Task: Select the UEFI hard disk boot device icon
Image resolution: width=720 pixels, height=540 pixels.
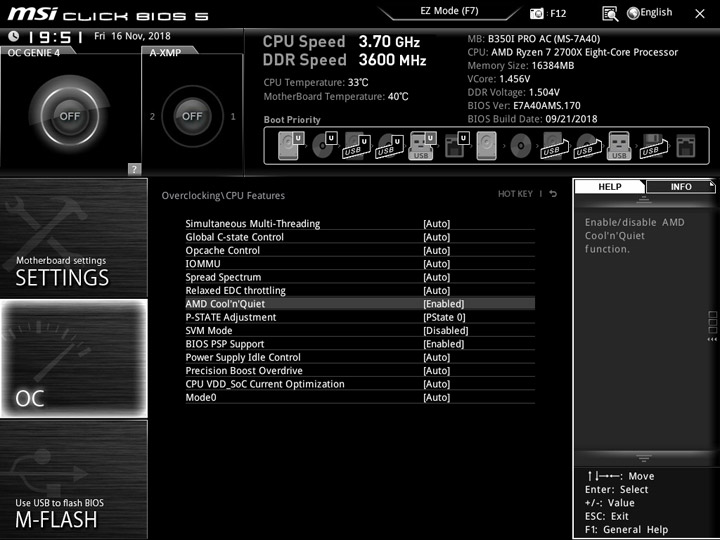Action: tap(291, 146)
